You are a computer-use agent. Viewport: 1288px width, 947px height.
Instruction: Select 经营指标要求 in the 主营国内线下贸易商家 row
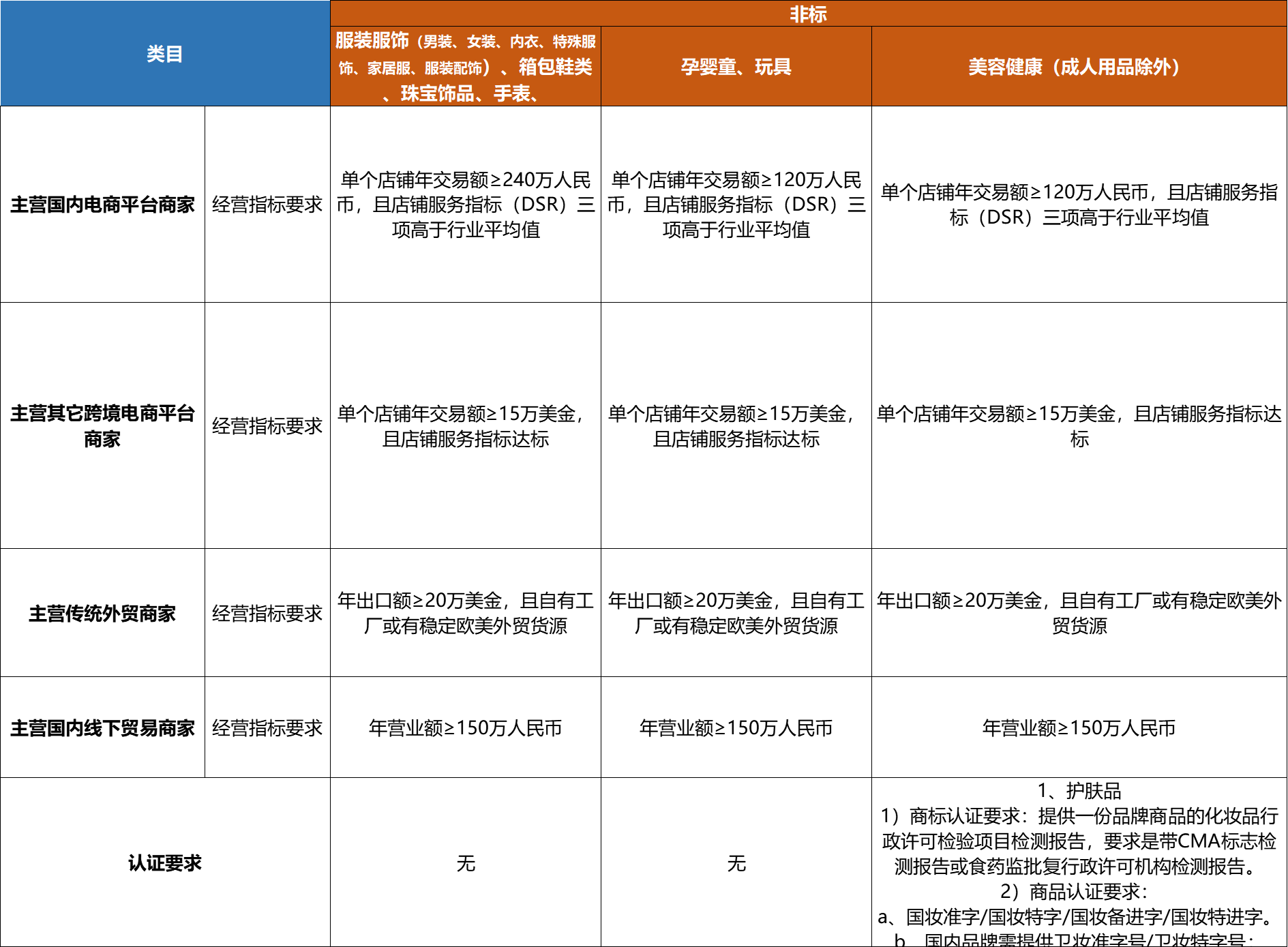pyautogui.click(x=267, y=727)
